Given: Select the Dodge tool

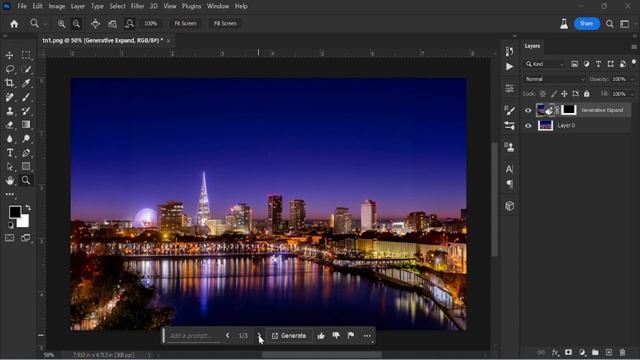Looking at the screenshot, I should [26, 139].
